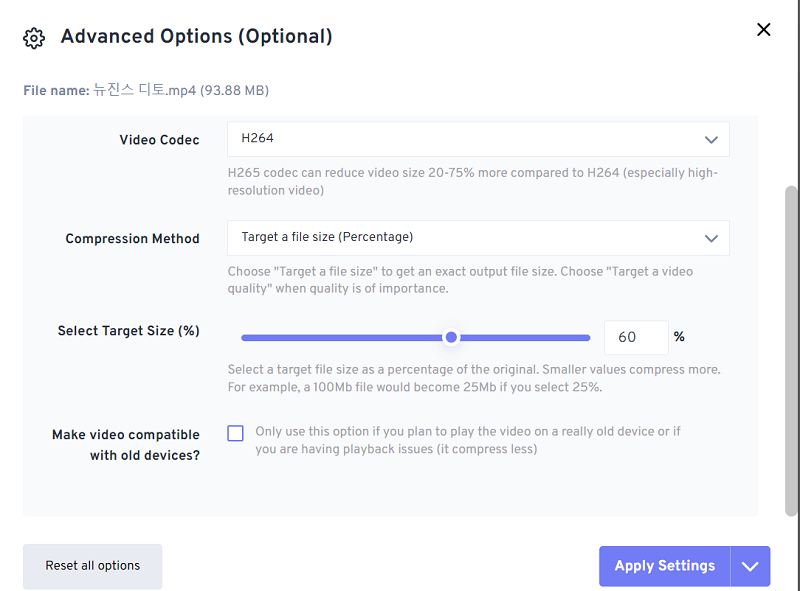Enable old devices compatibility checkbox

(236, 433)
